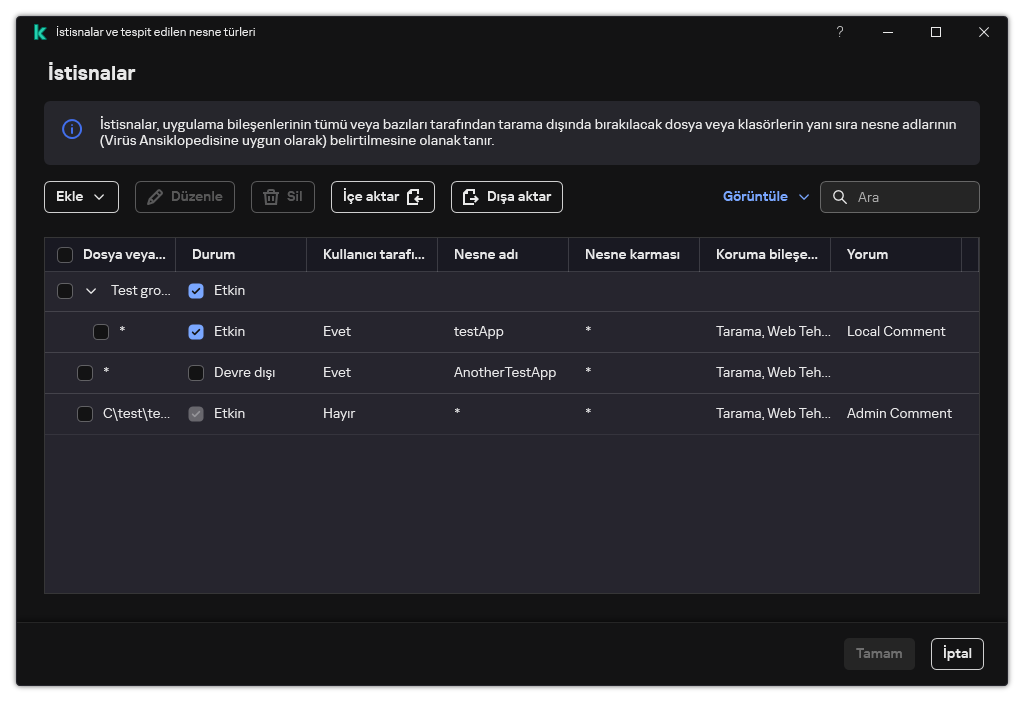Click the trash Sil delete button
1024x702 pixels.
[283, 197]
